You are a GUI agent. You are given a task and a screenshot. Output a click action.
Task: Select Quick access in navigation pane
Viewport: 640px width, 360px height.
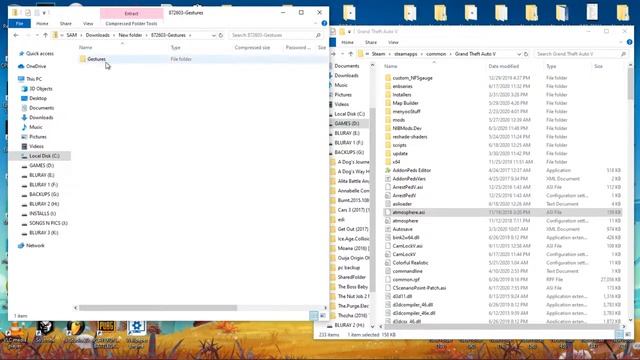point(40,53)
